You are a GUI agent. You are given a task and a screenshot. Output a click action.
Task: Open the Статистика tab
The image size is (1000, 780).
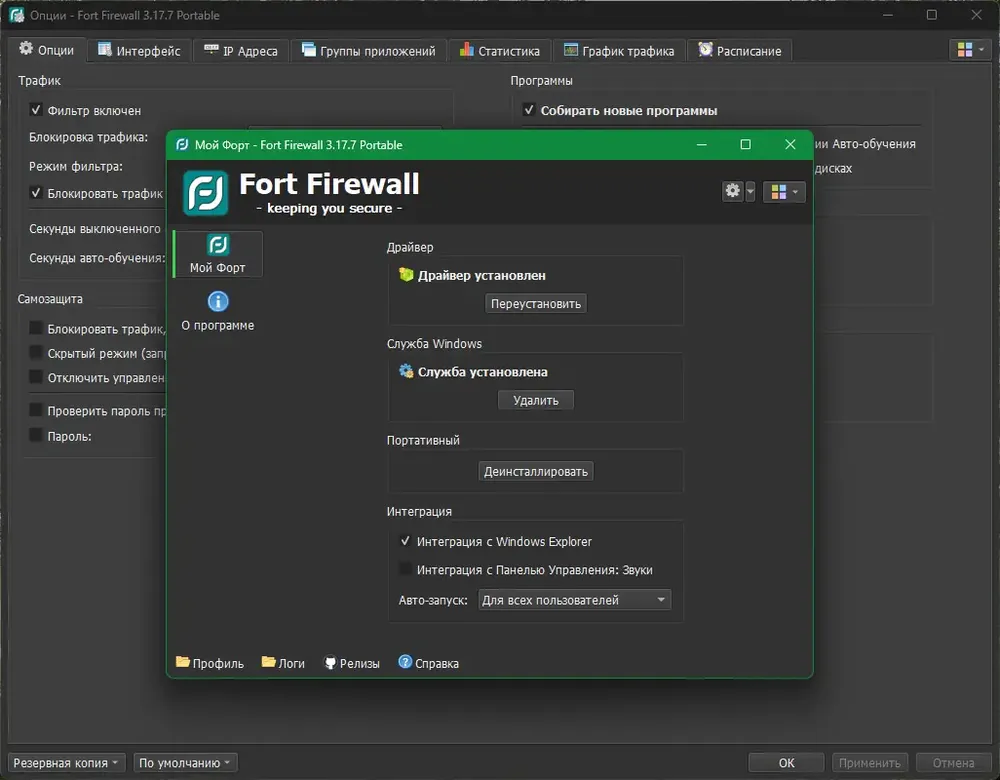pos(499,51)
